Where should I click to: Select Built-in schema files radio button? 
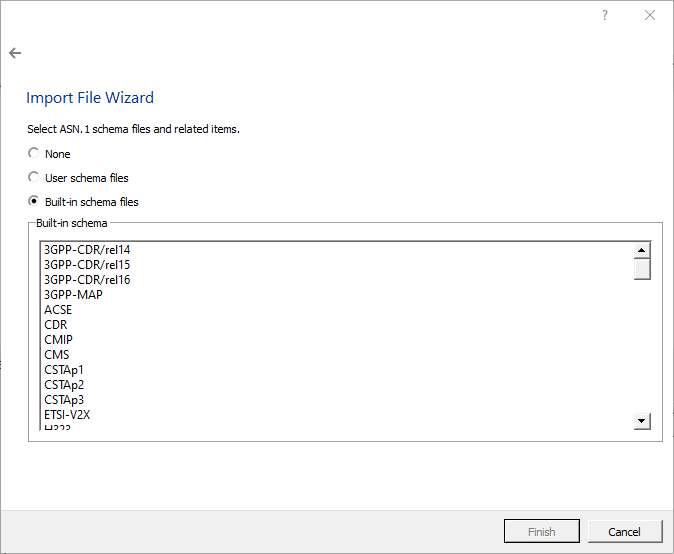34,202
